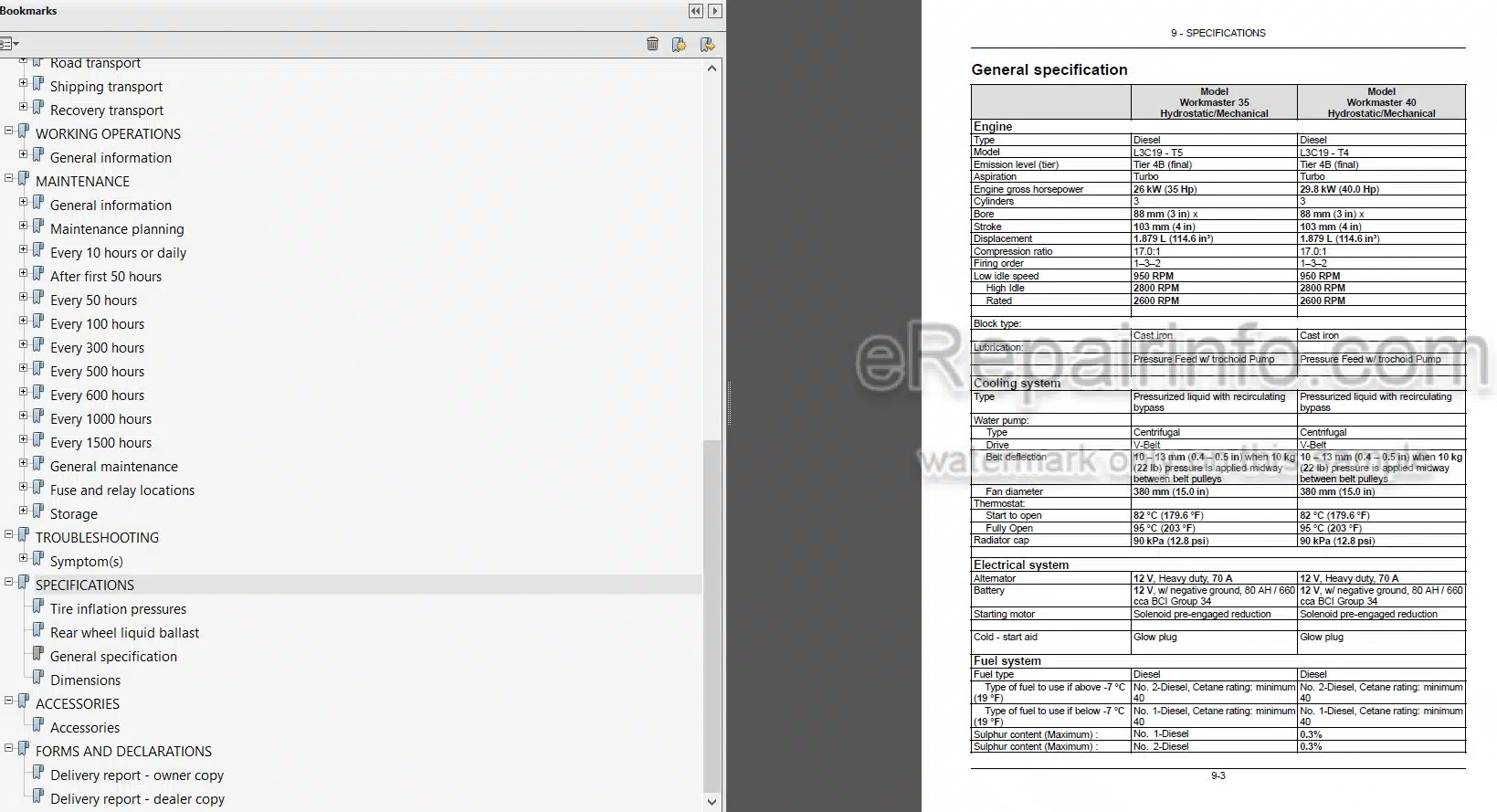Image resolution: width=1497 pixels, height=812 pixels.
Task: Go to Every 300 hours bookmark
Action: tap(97, 348)
